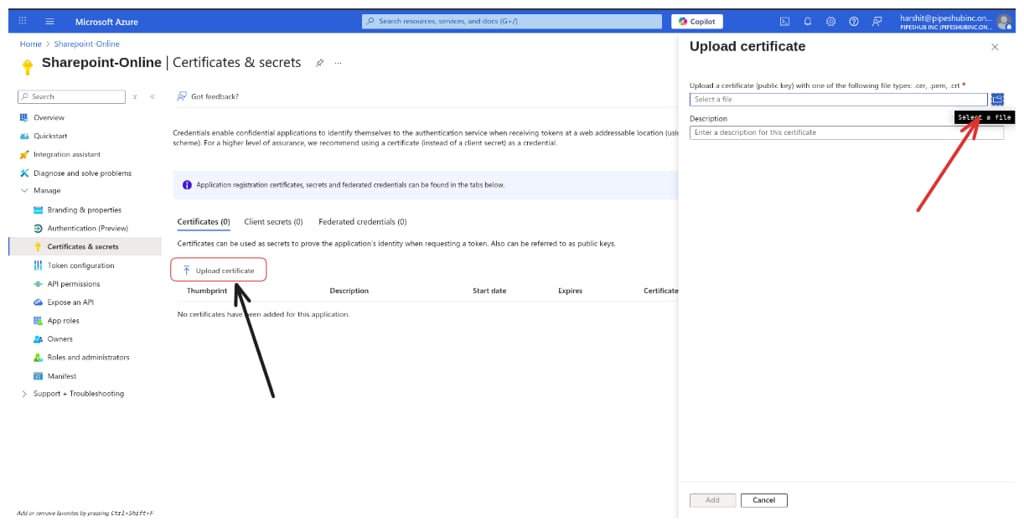Viewport: 1024px width, 527px height.
Task: Click the Authentication (Preview) icon
Action: (38, 229)
